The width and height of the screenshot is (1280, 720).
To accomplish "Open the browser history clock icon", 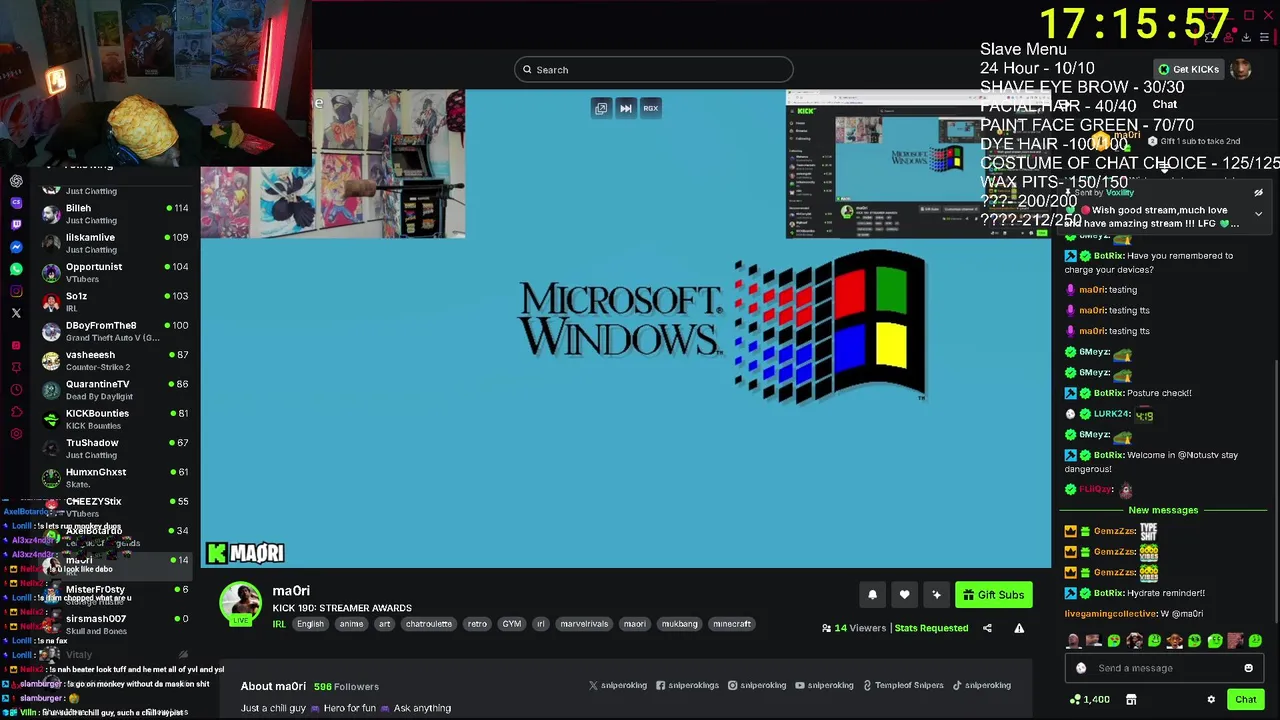I will (16, 390).
